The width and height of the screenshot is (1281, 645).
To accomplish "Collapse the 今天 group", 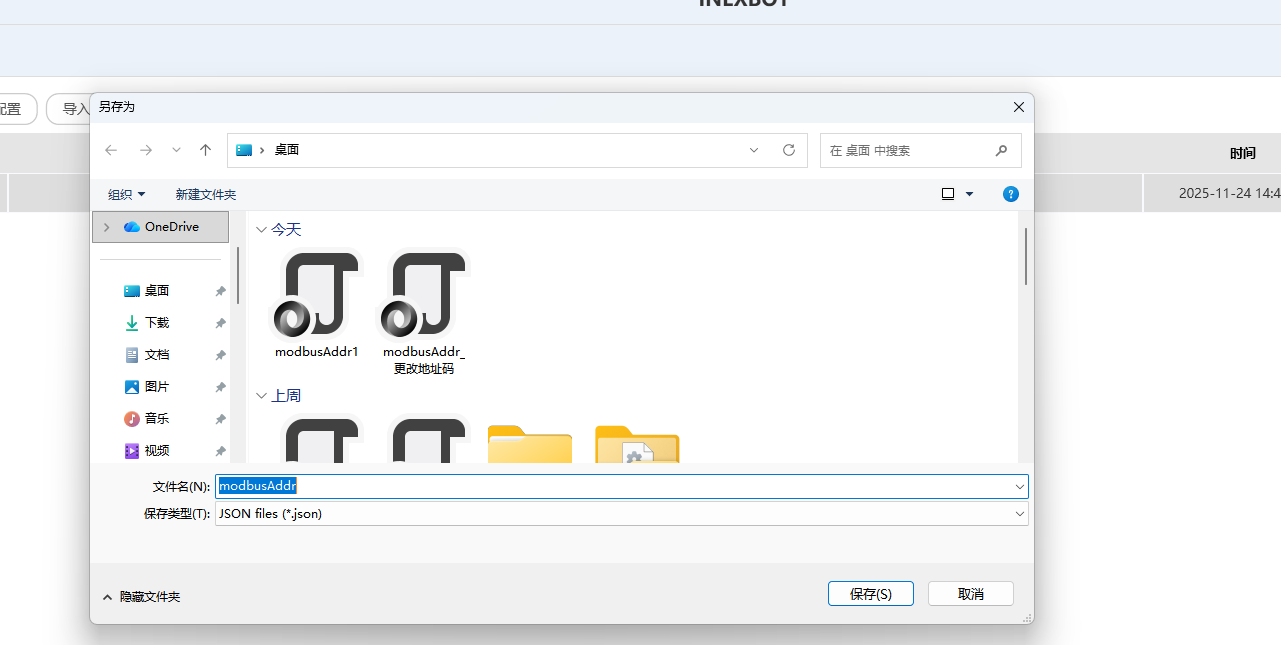I will pyautogui.click(x=262, y=230).
